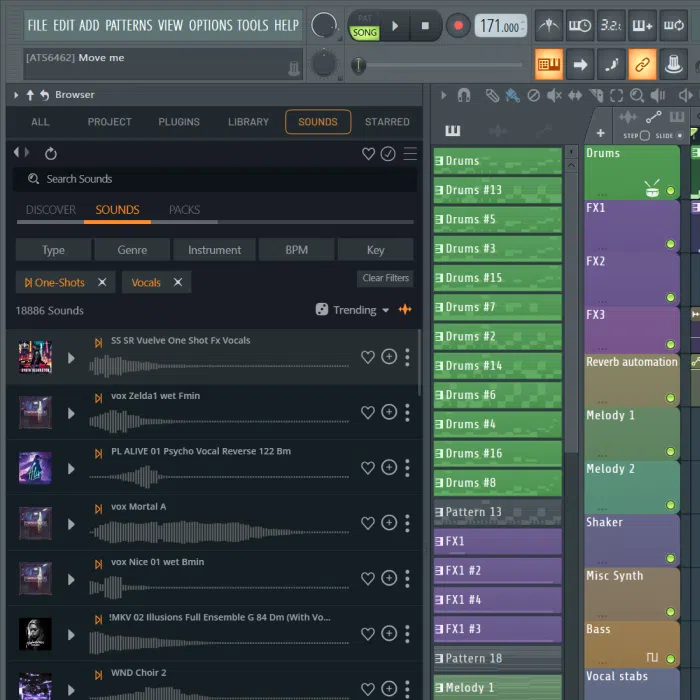The width and height of the screenshot is (700, 700).
Task: Select the playlist paint brush tool
Action: tap(512, 95)
